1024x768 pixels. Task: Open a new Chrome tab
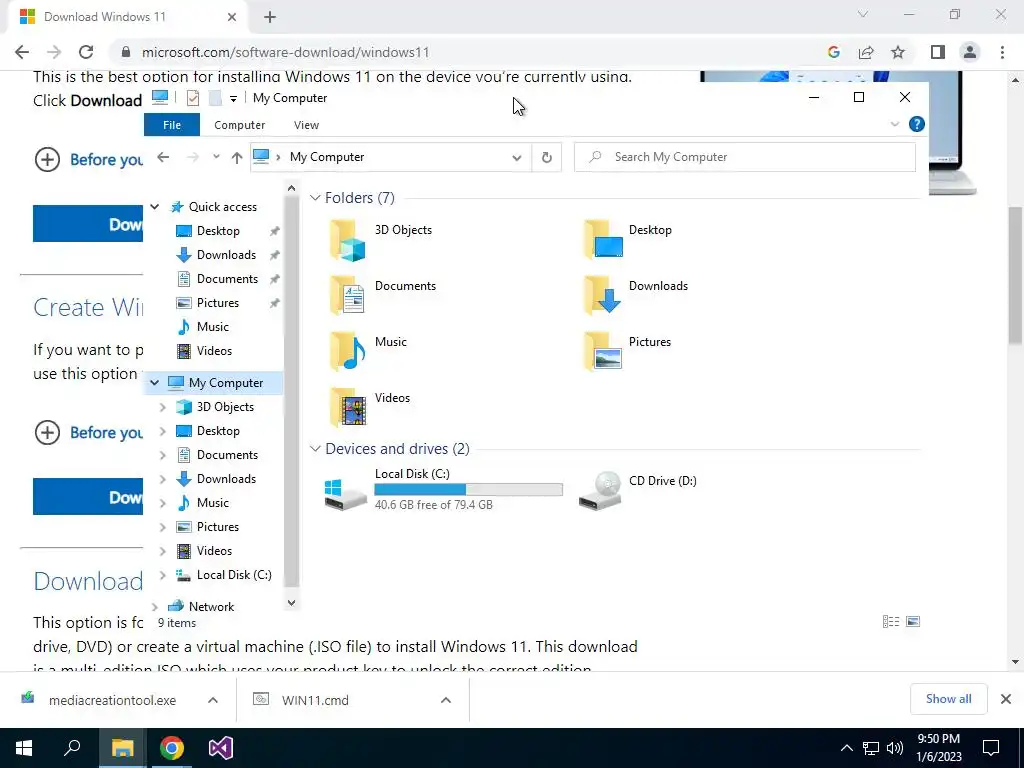(x=270, y=18)
